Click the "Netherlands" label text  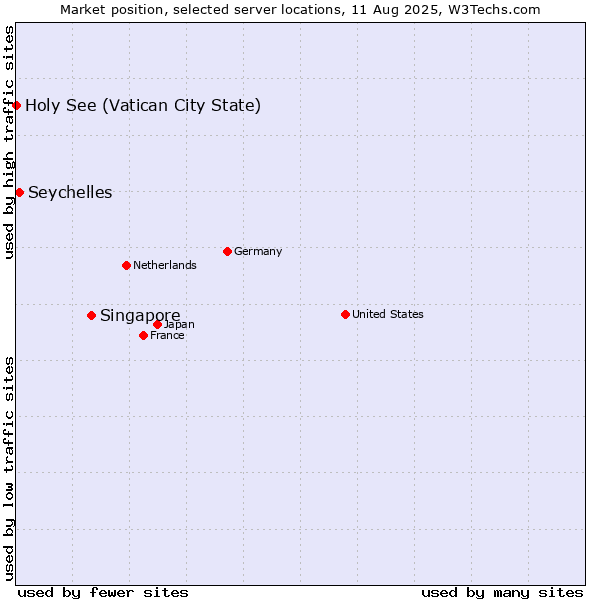[x=165, y=265]
